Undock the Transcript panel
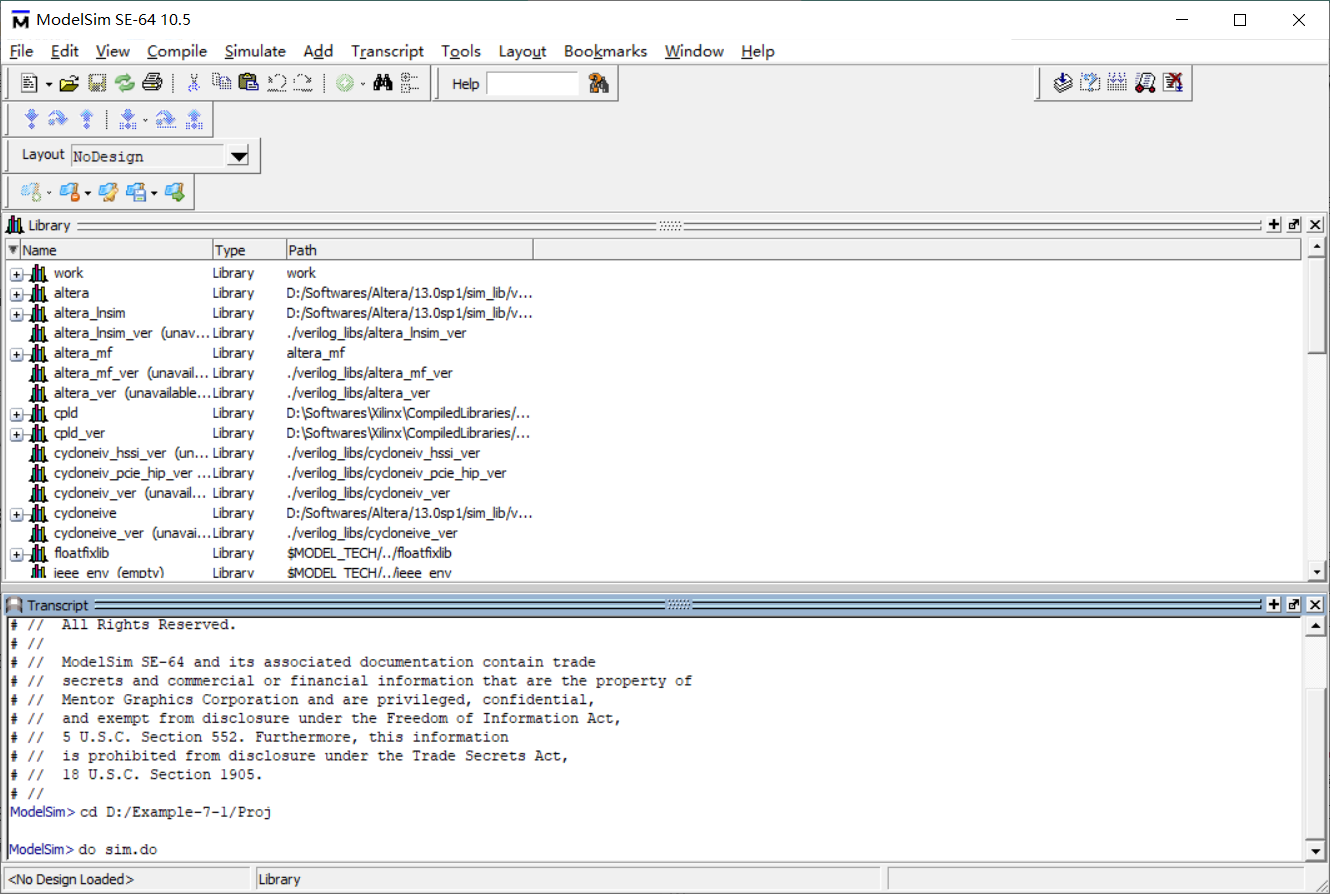The width and height of the screenshot is (1330, 894). (1294, 604)
